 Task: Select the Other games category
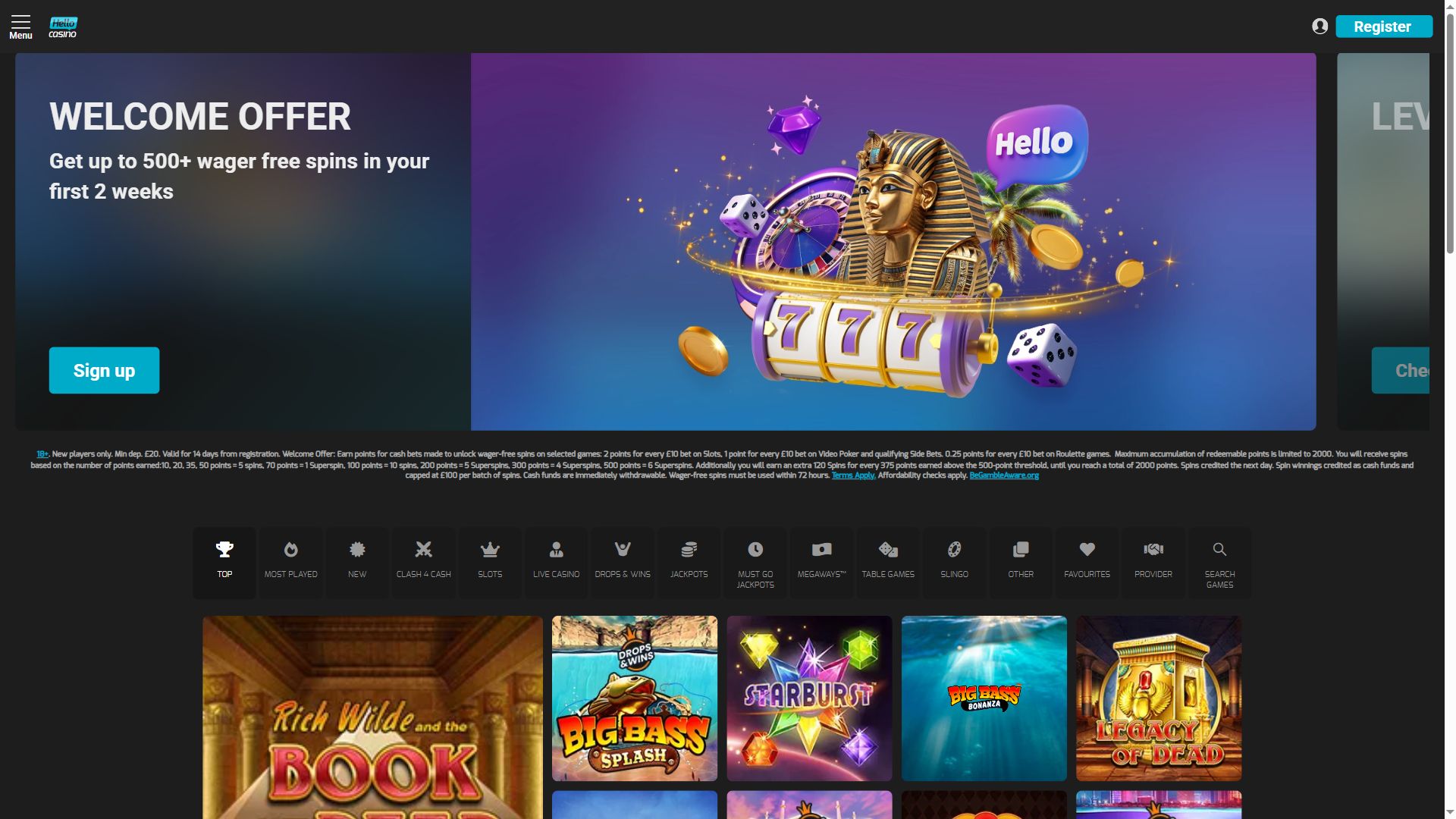[1021, 563]
